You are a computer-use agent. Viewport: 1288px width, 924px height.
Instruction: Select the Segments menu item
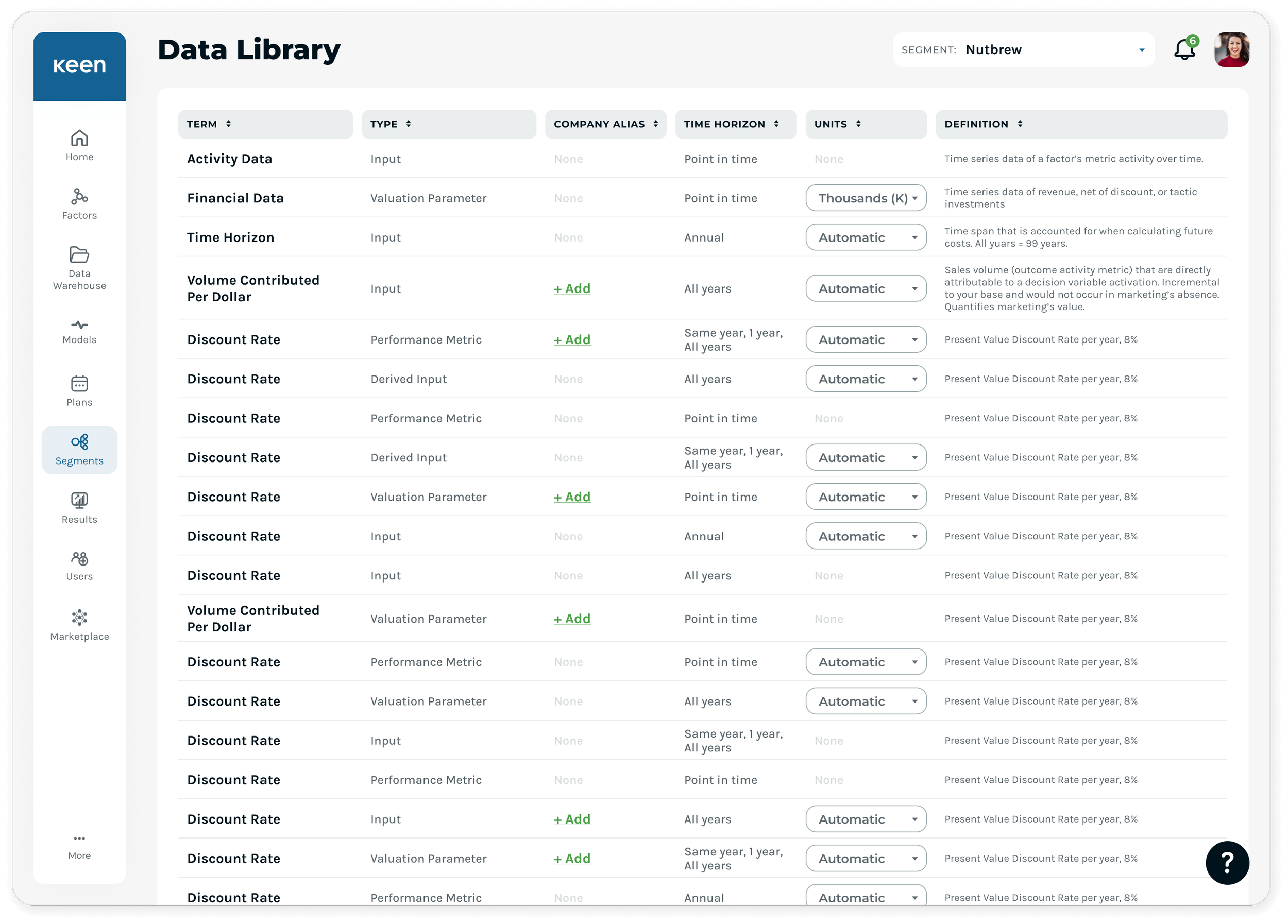pyautogui.click(x=79, y=450)
